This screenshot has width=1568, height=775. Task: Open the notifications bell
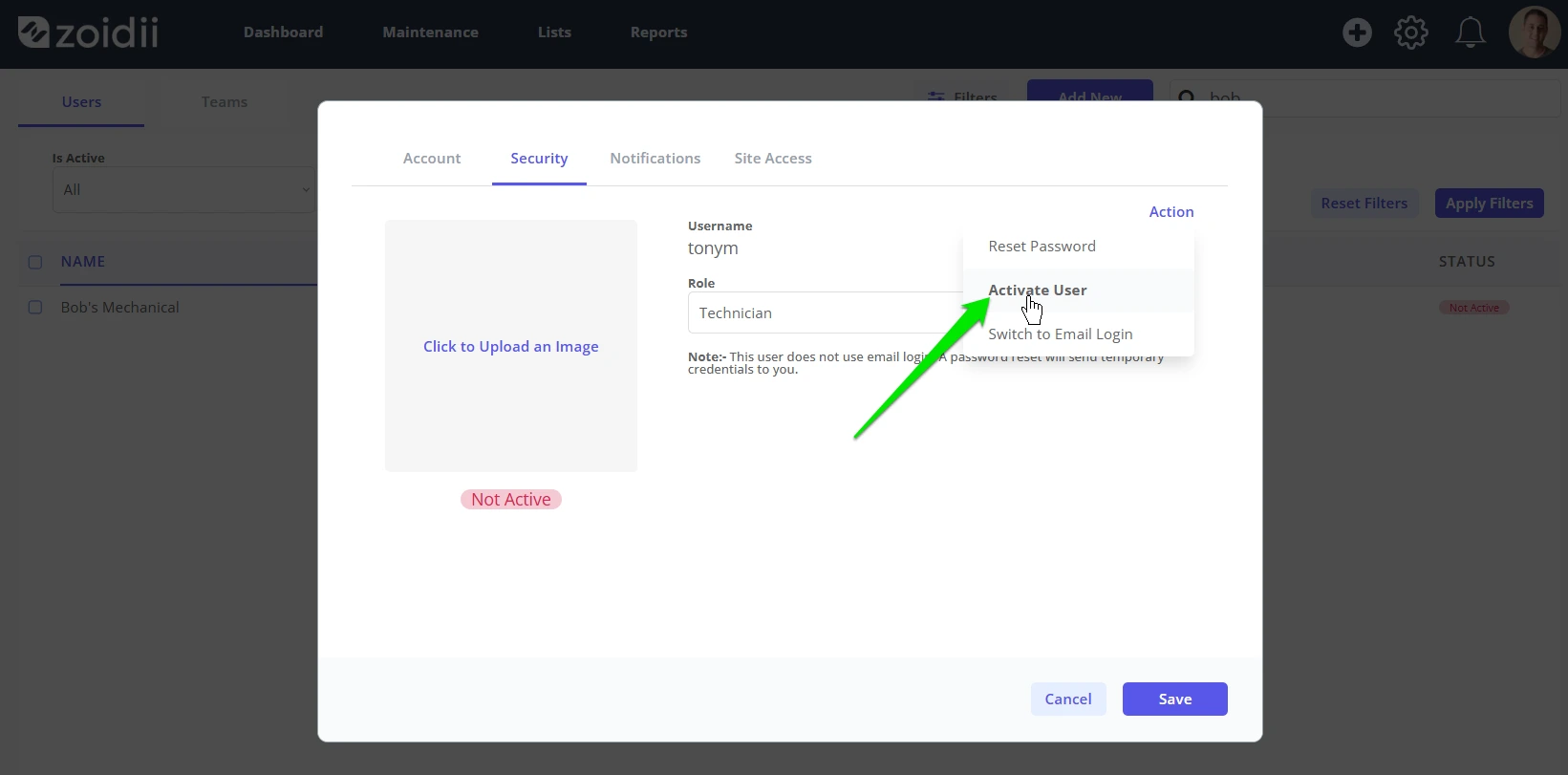[x=1470, y=32]
